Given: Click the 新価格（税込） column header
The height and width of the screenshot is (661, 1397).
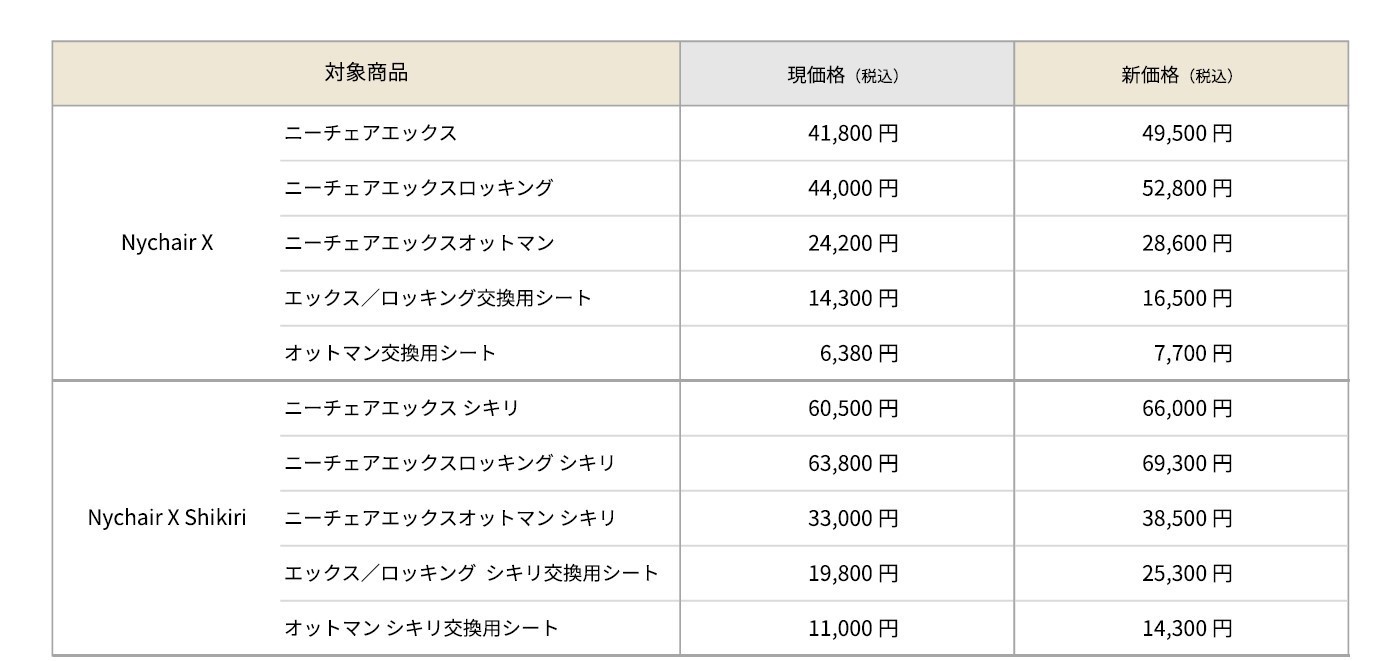Looking at the screenshot, I should click(x=1181, y=73).
